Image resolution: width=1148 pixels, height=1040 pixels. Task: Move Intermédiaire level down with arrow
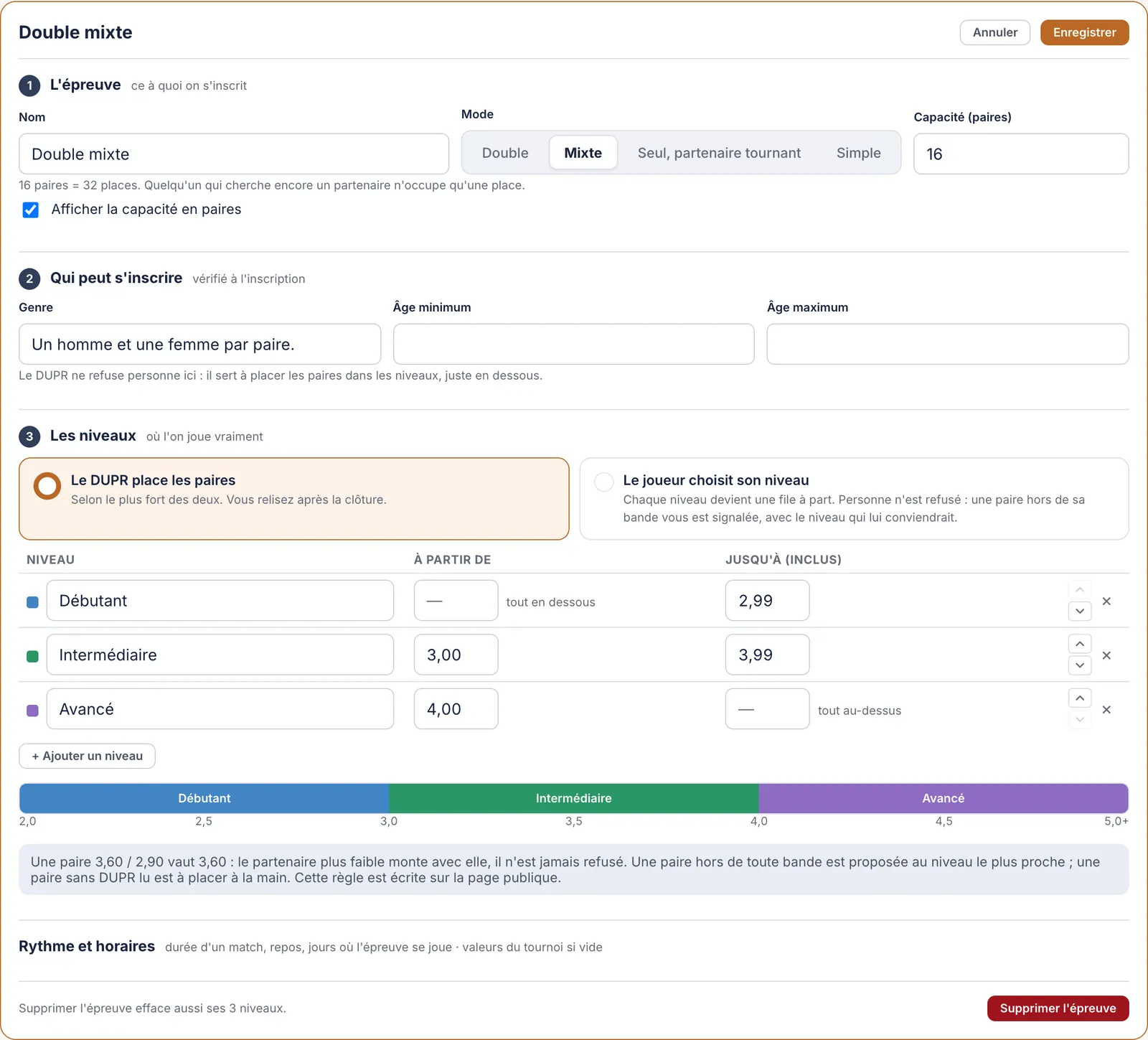[1080, 665]
